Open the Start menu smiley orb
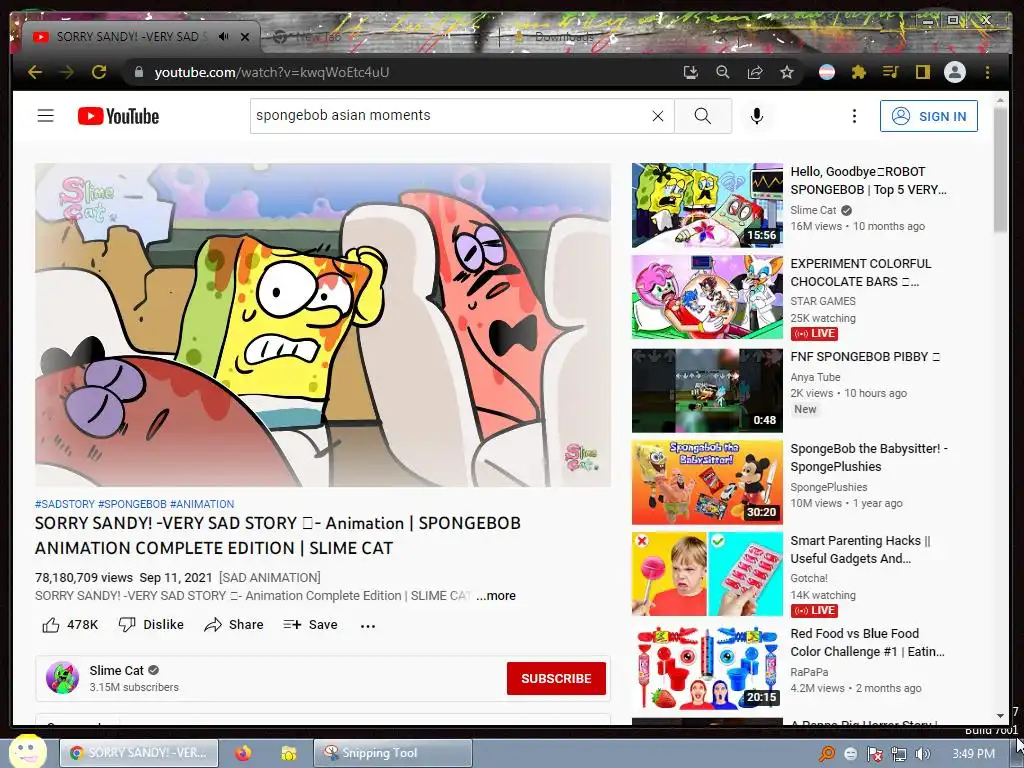This screenshot has height=768, width=1024. [27, 751]
